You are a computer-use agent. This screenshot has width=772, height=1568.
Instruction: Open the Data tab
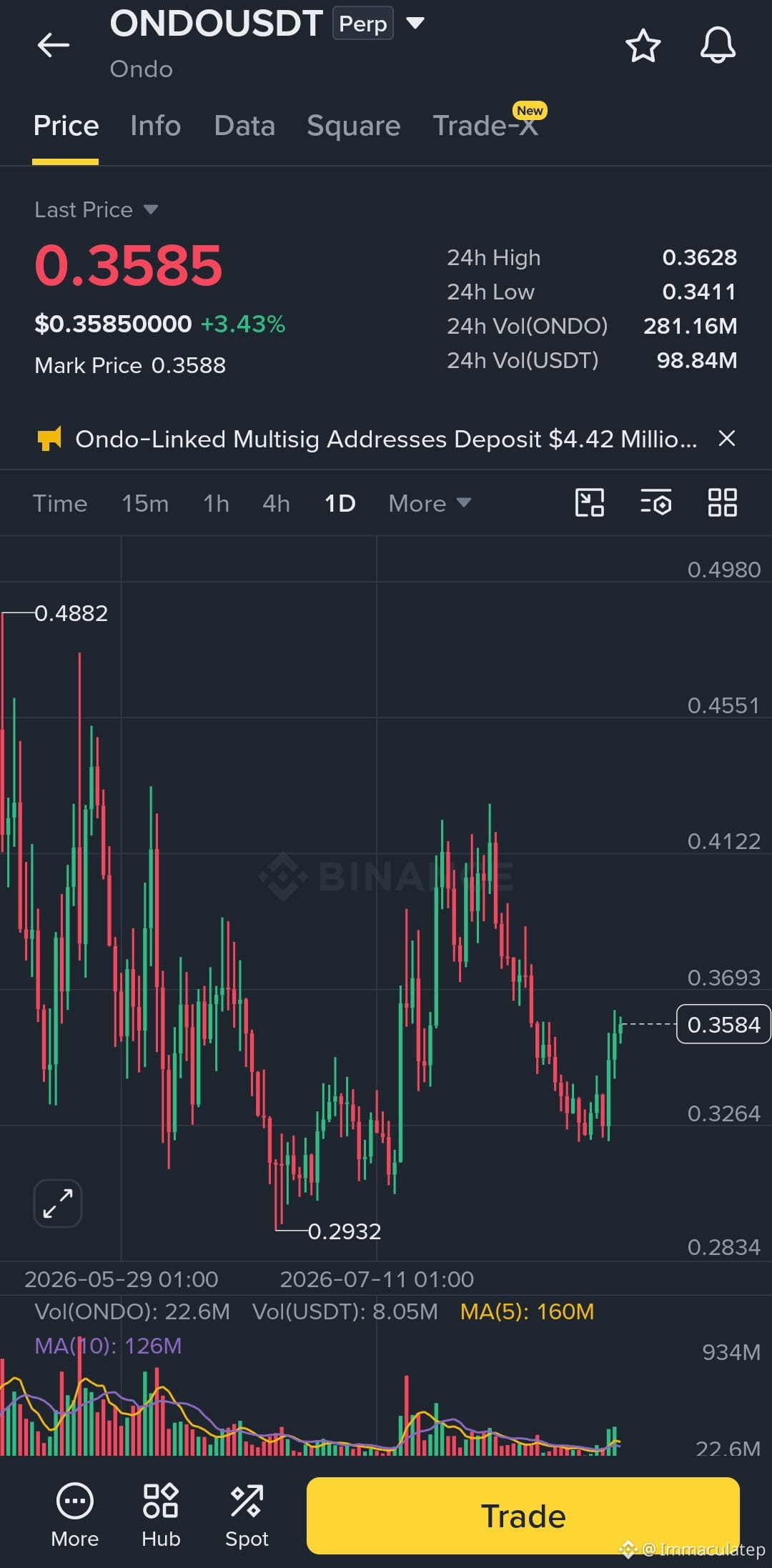click(244, 126)
